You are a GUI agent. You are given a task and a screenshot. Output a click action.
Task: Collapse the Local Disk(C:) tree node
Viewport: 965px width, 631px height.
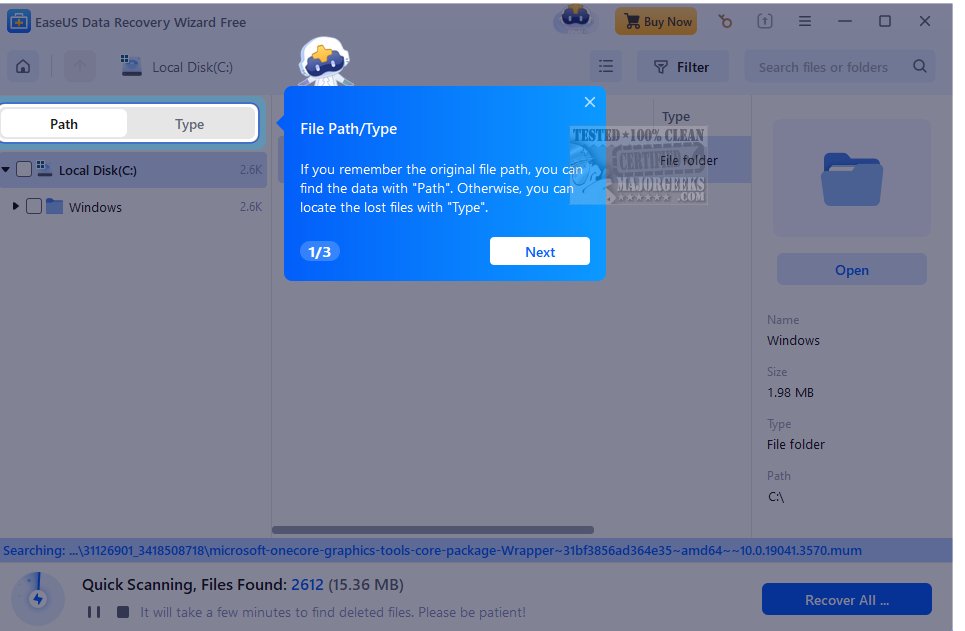(x=6, y=169)
